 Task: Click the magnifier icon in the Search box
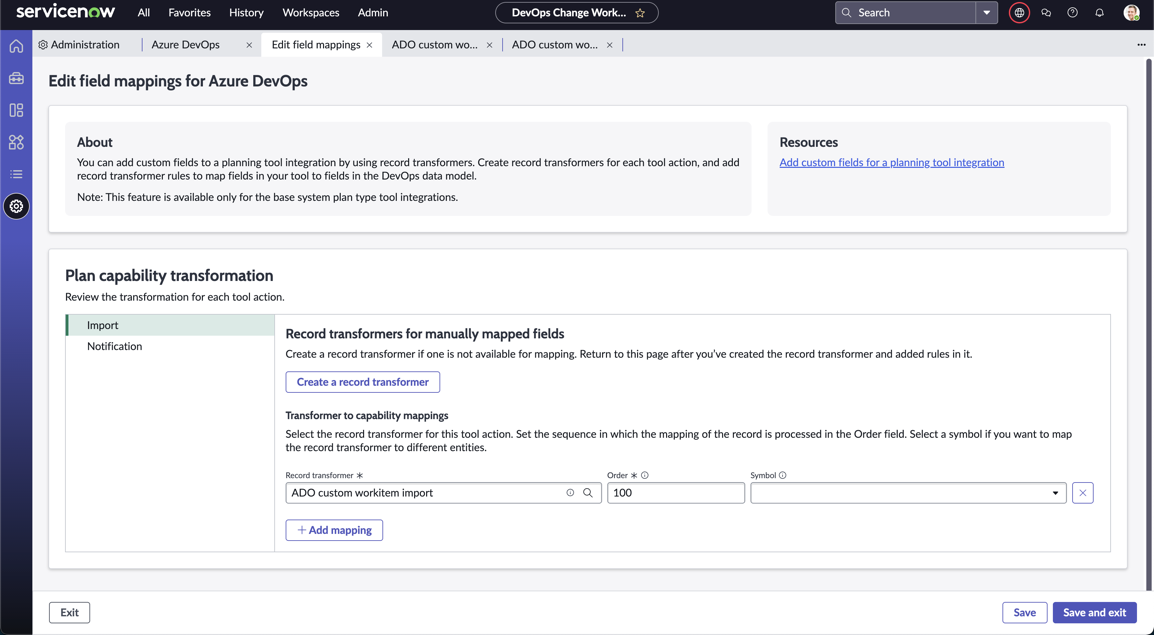pos(846,13)
